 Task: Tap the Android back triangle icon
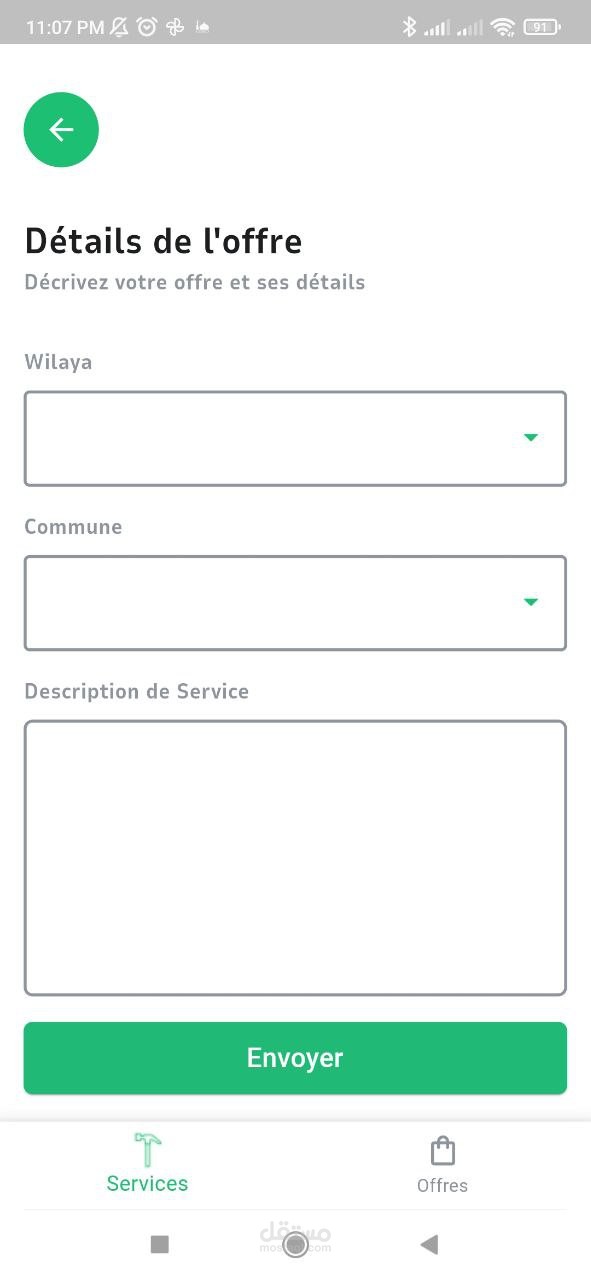tap(429, 1244)
